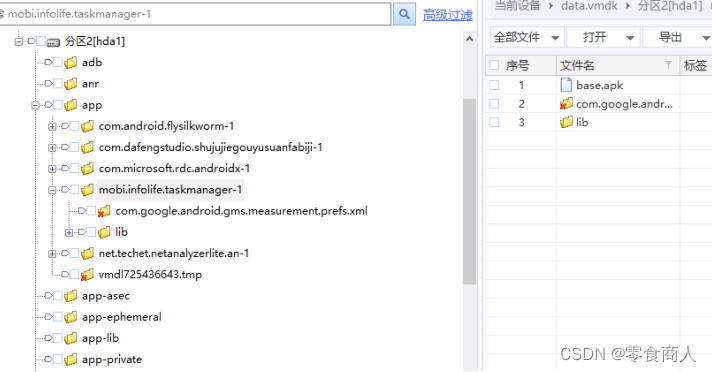Select com.google.android.gms.measurement.prefs.xml tree row
This screenshot has height=372, width=712.
pos(241,211)
